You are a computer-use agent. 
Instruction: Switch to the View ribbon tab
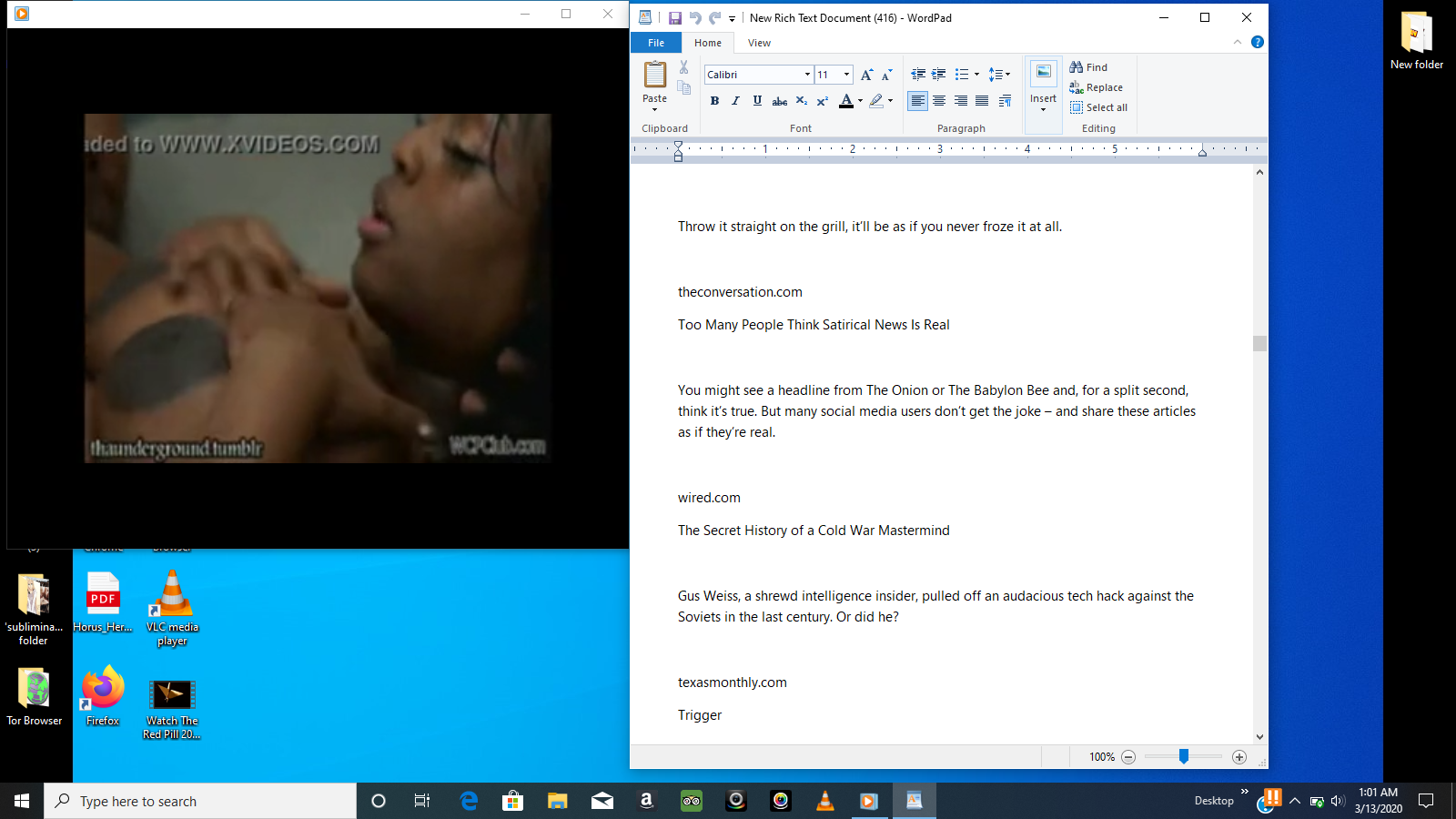click(x=759, y=43)
